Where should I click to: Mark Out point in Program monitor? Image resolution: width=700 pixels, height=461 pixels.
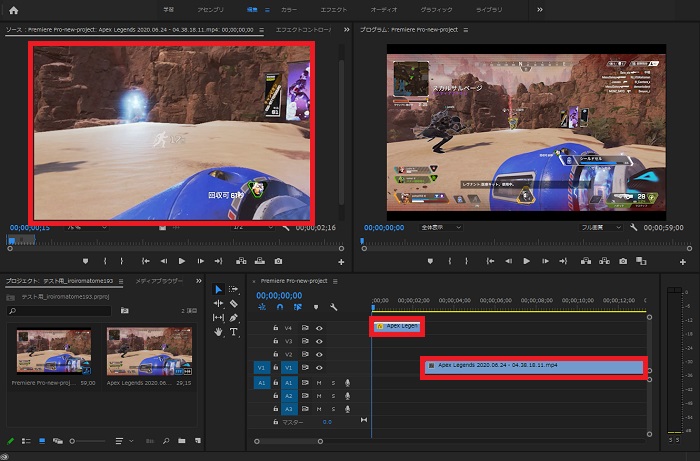tap(467, 261)
